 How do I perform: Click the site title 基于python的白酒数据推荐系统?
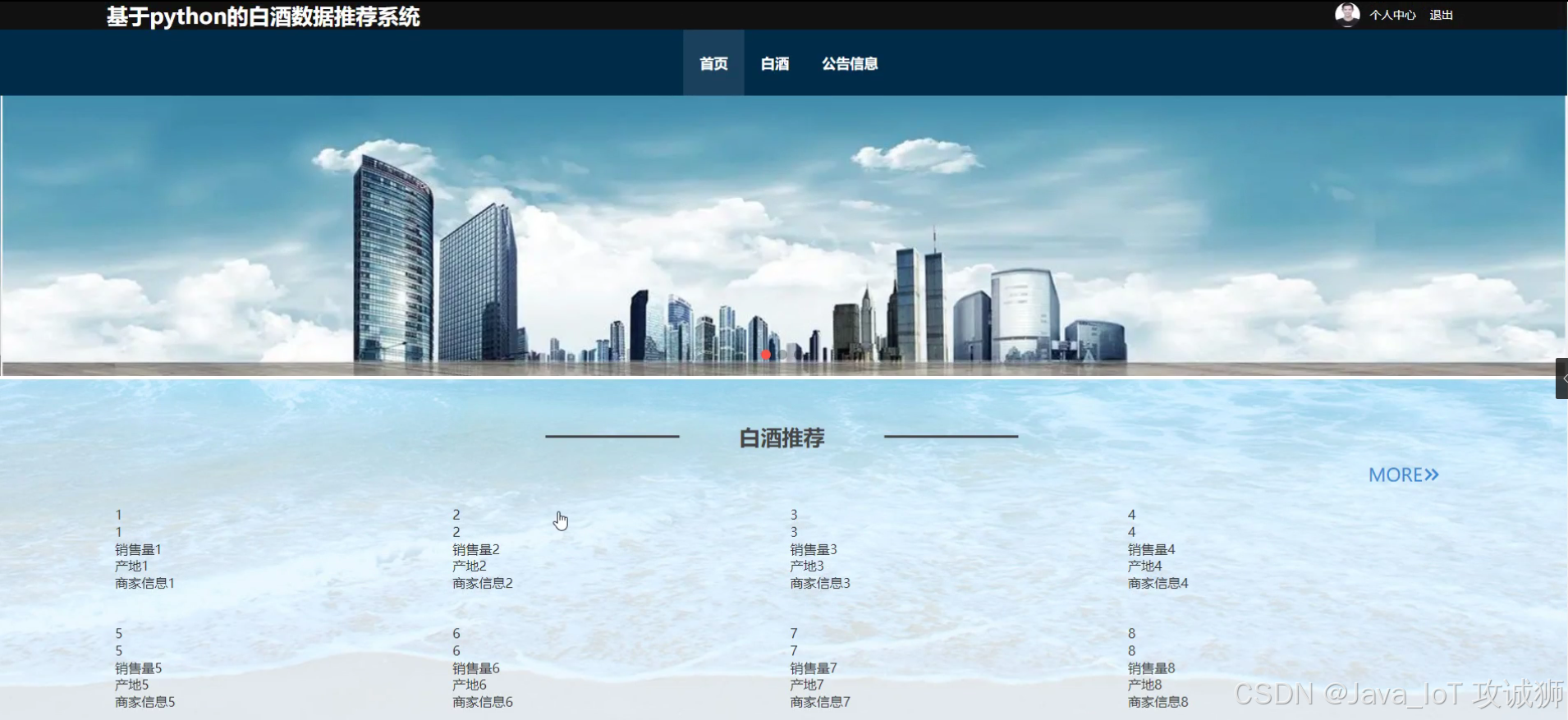click(x=263, y=16)
